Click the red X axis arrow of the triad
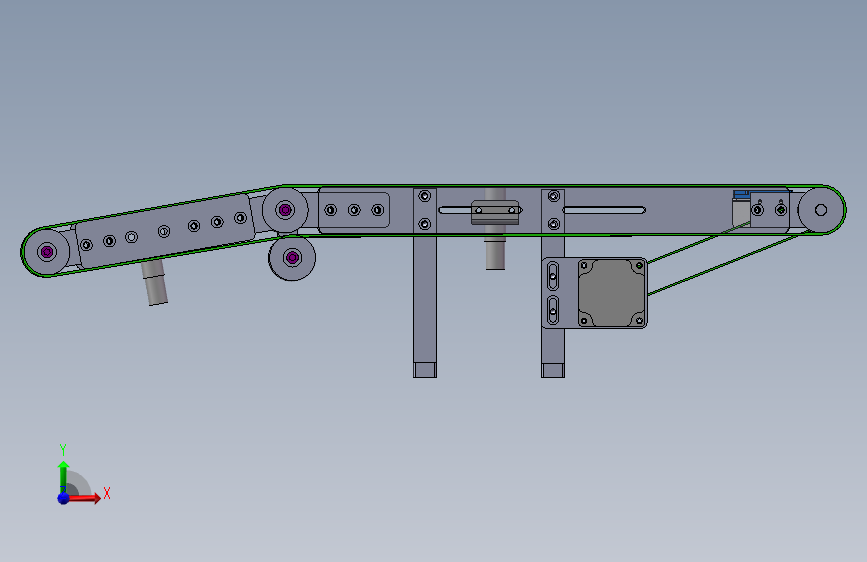Screen dimensions: 867x562 pyautogui.click(x=84, y=498)
